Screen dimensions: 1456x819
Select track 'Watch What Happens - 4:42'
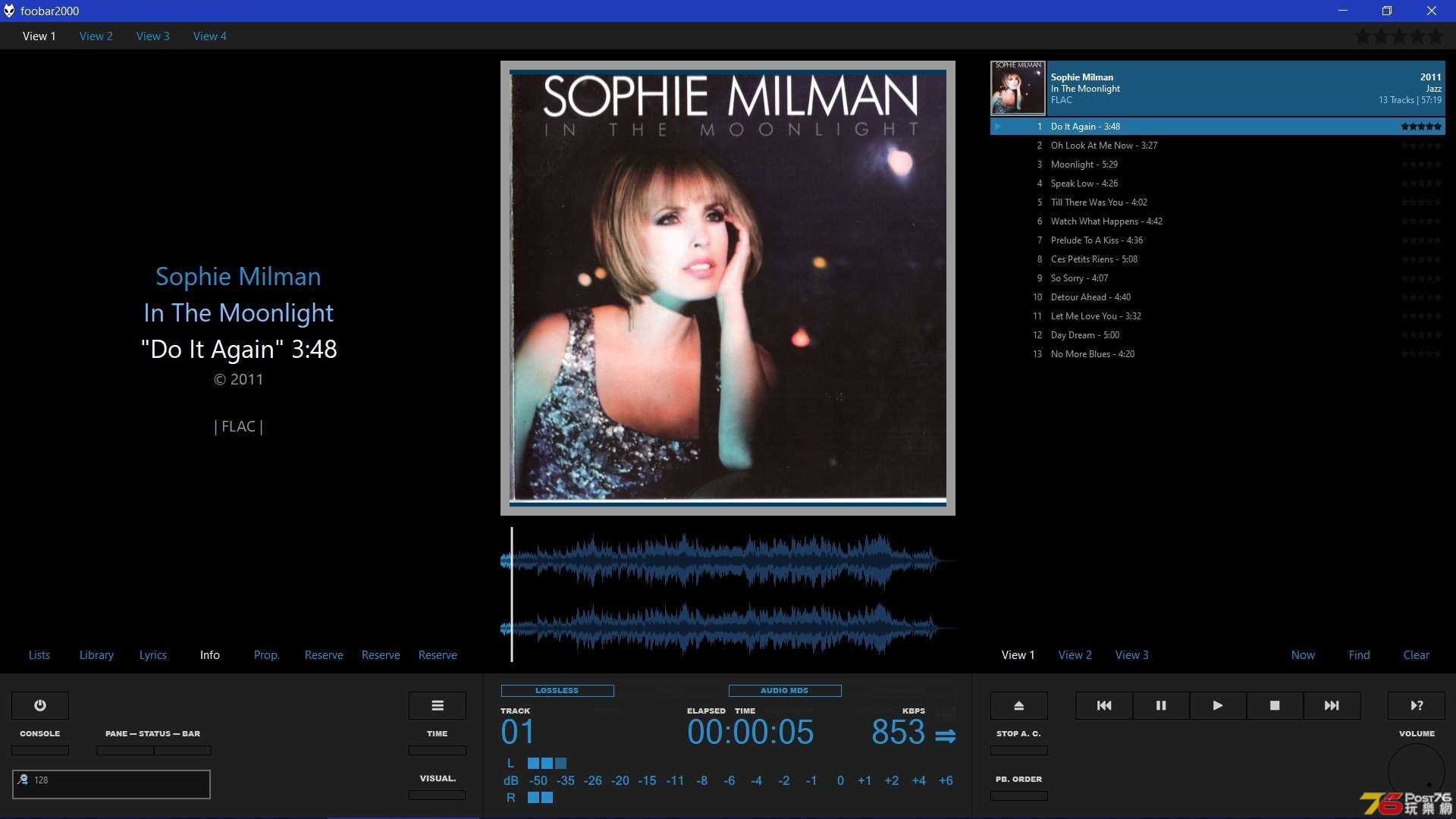point(1218,221)
